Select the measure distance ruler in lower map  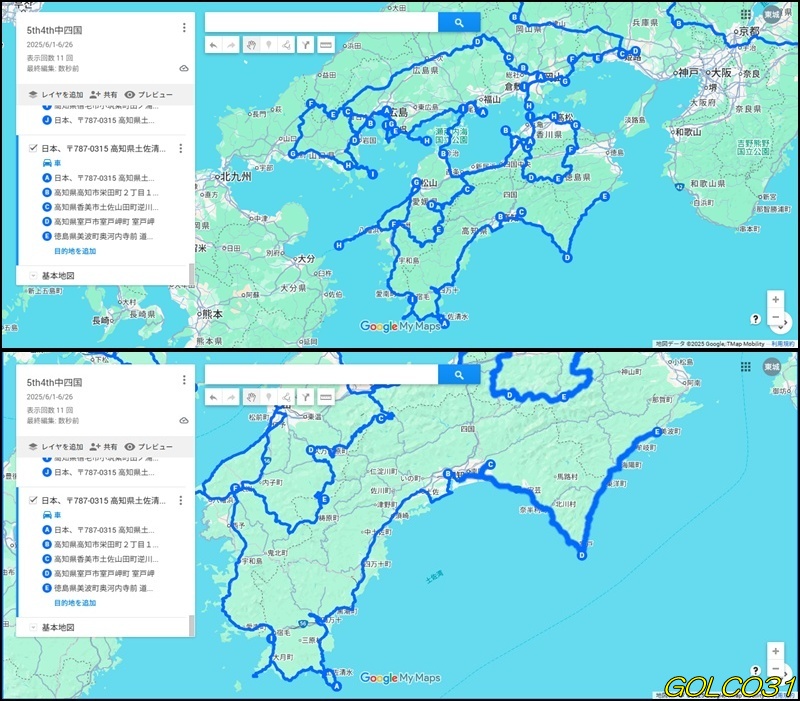tap(324, 396)
